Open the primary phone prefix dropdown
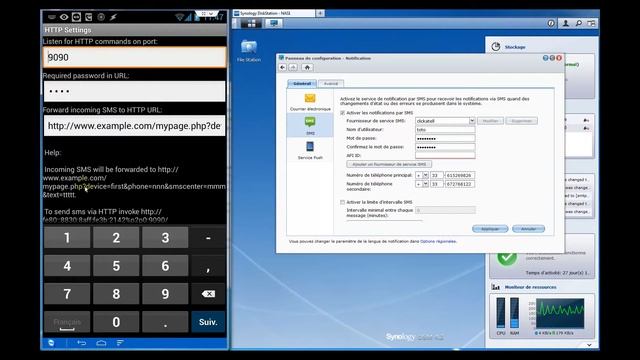 click(425, 175)
